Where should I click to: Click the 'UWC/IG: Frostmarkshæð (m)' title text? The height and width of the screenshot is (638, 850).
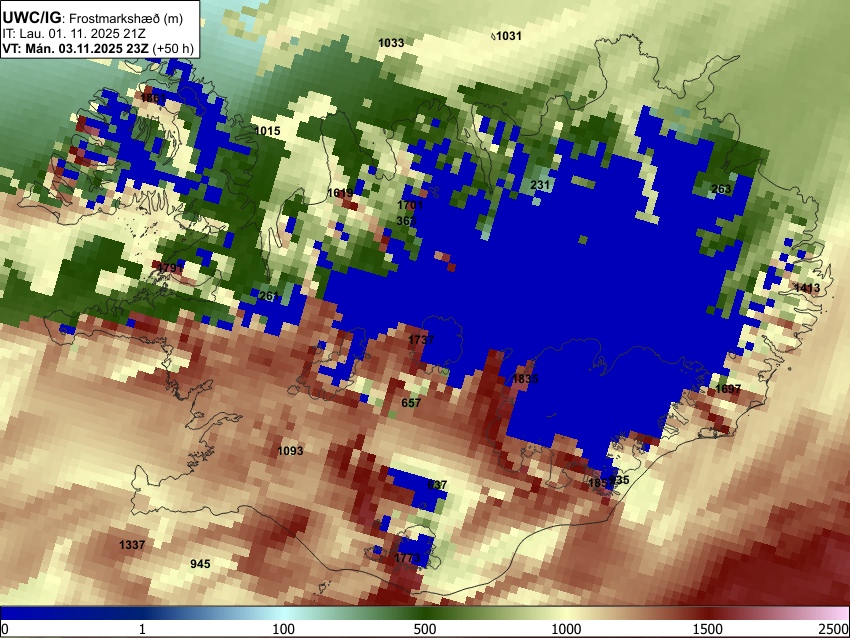[x=93, y=18]
